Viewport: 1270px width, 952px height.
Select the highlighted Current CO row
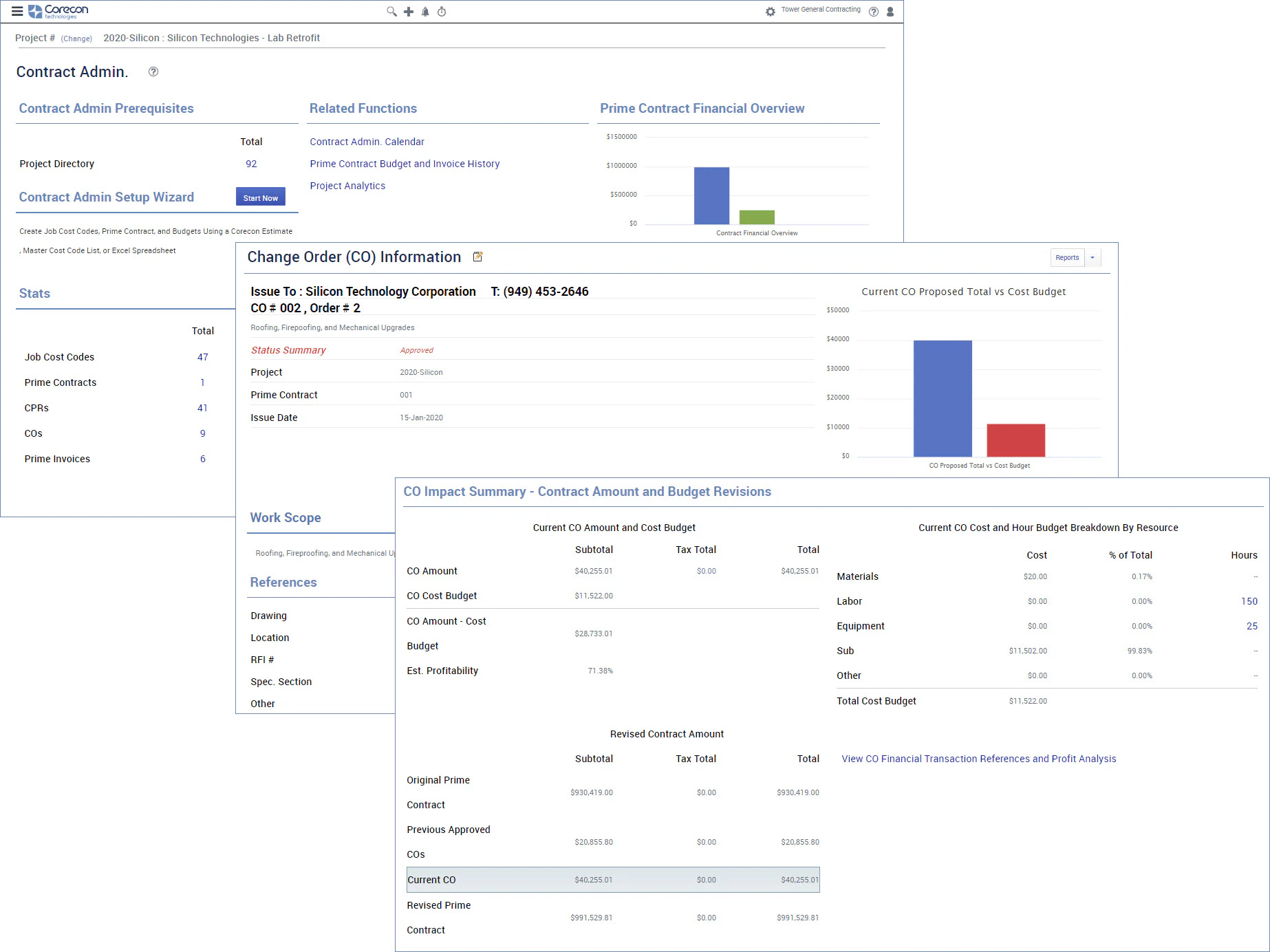[613, 880]
